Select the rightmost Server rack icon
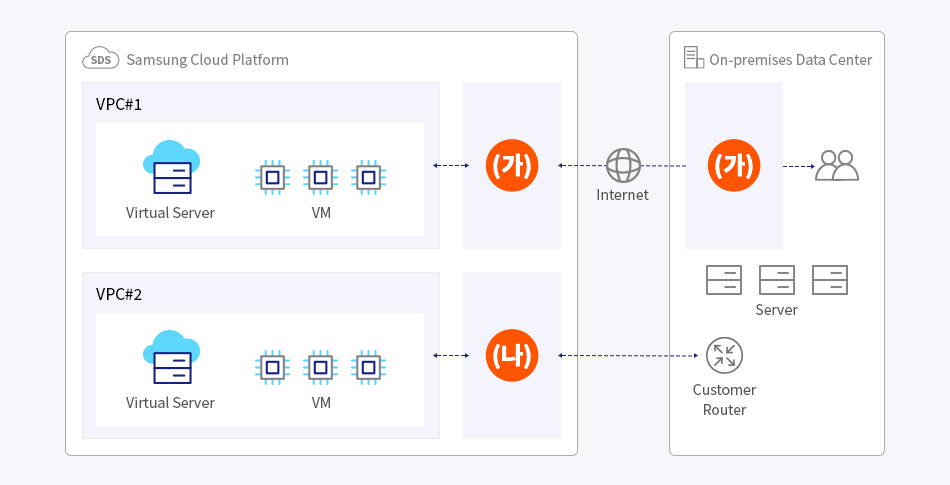 pyautogui.click(x=830, y=280)
